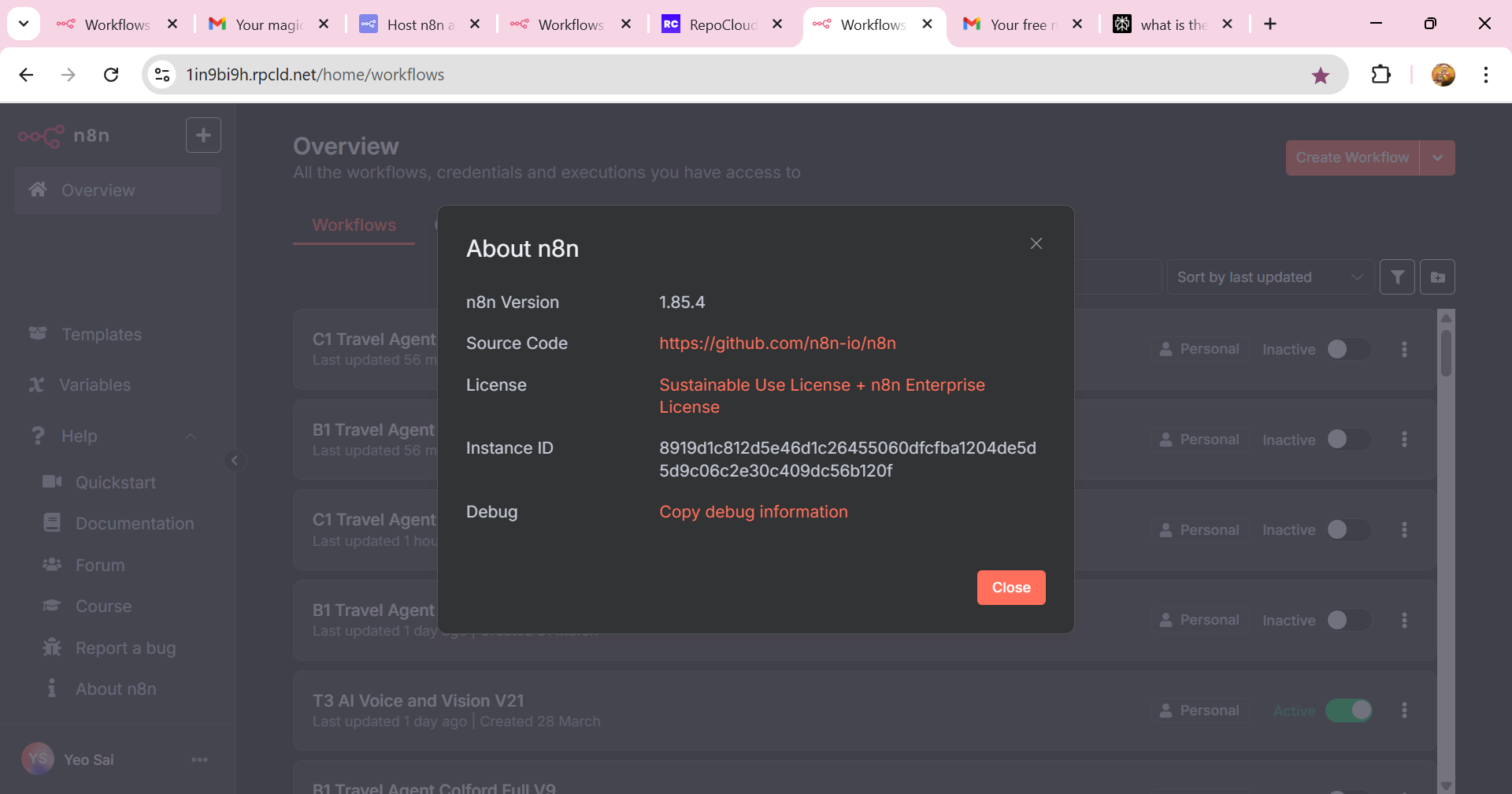
Task: Collapse the sidebar with the arrow handle
Action: point(235,461)
